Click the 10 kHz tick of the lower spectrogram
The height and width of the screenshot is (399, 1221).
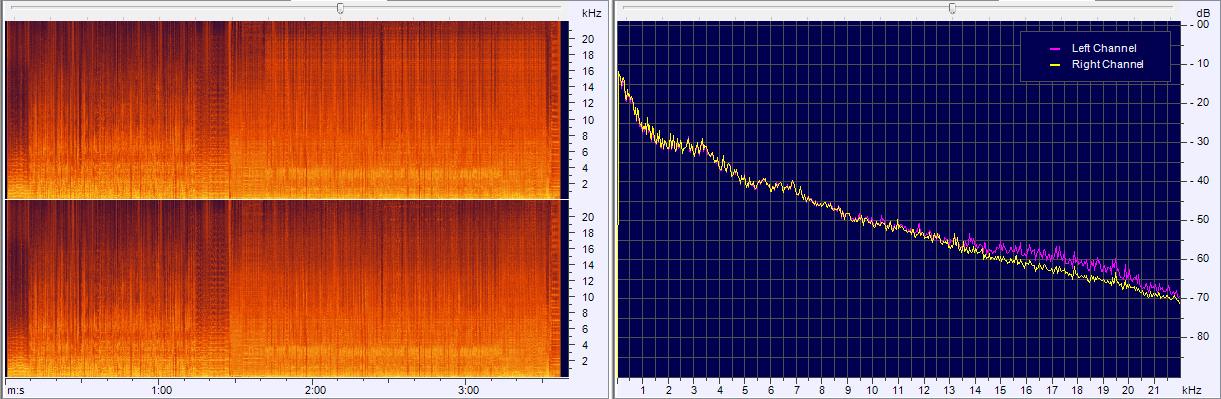589,298
